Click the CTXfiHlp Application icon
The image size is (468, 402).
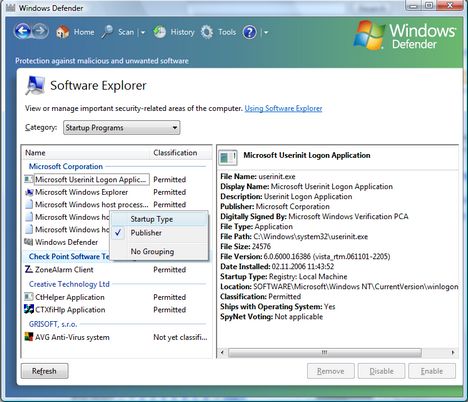(29, 309)
